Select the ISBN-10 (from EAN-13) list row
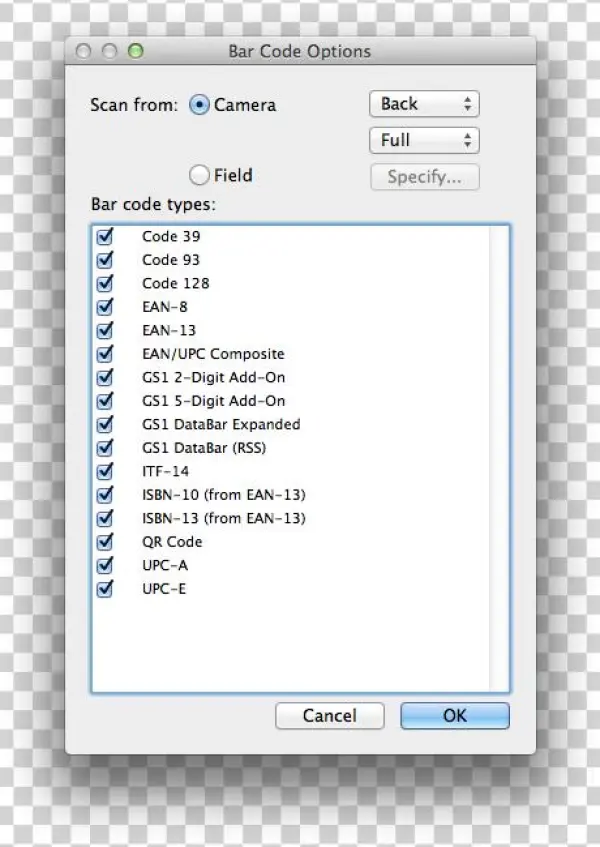The width and height of the screenshot is (600, 847). click(292, 495)
